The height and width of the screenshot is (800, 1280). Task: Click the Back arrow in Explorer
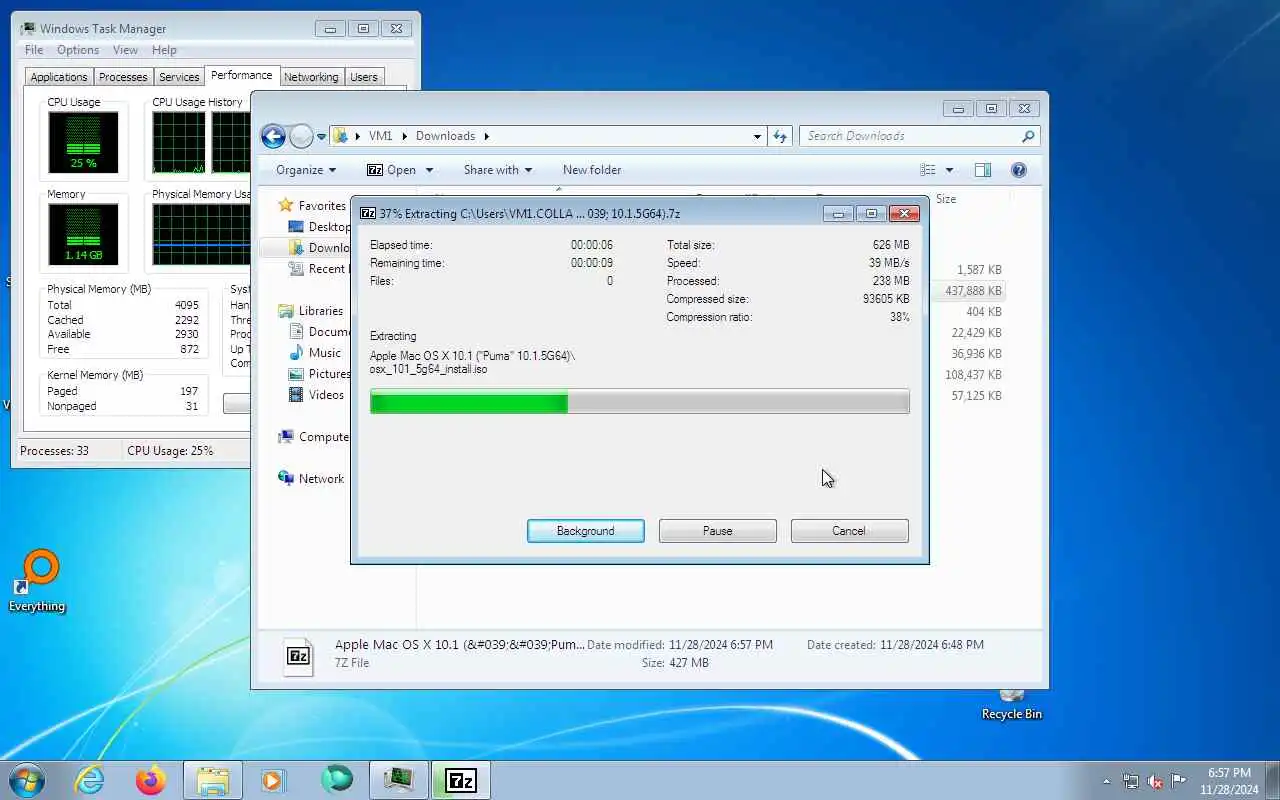pos(273,136)
